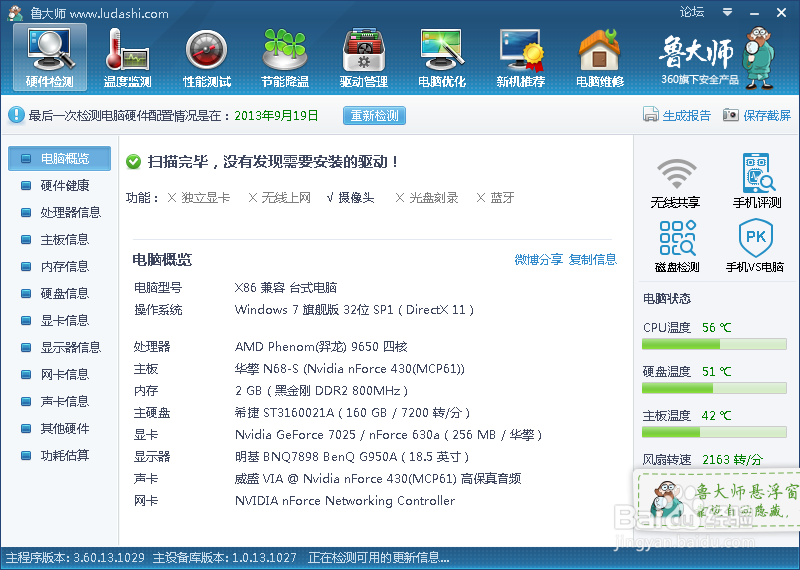Image resolution: width=800 pixels, height=570 pixels.
Task: Click the 保存截屏 camera icon
Action: pyautogui.click(x=731, y=115)
